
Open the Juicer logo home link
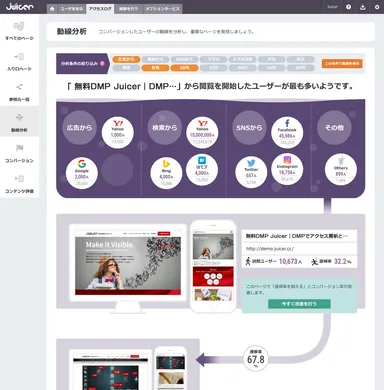pos(19,7)
